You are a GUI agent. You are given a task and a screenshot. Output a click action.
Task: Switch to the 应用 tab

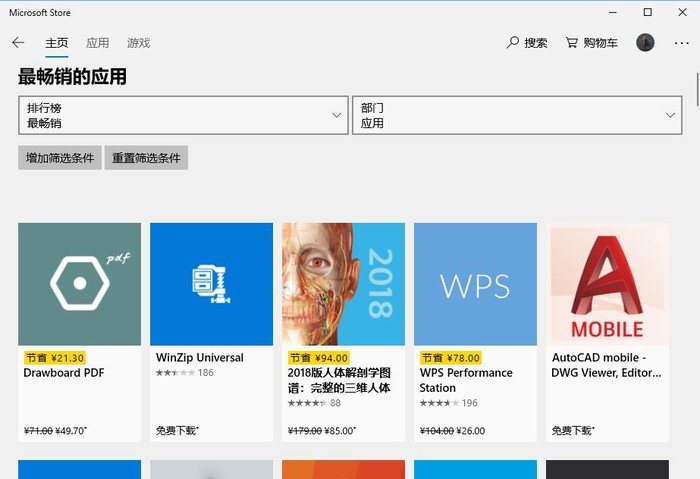[x=97, y=43]
